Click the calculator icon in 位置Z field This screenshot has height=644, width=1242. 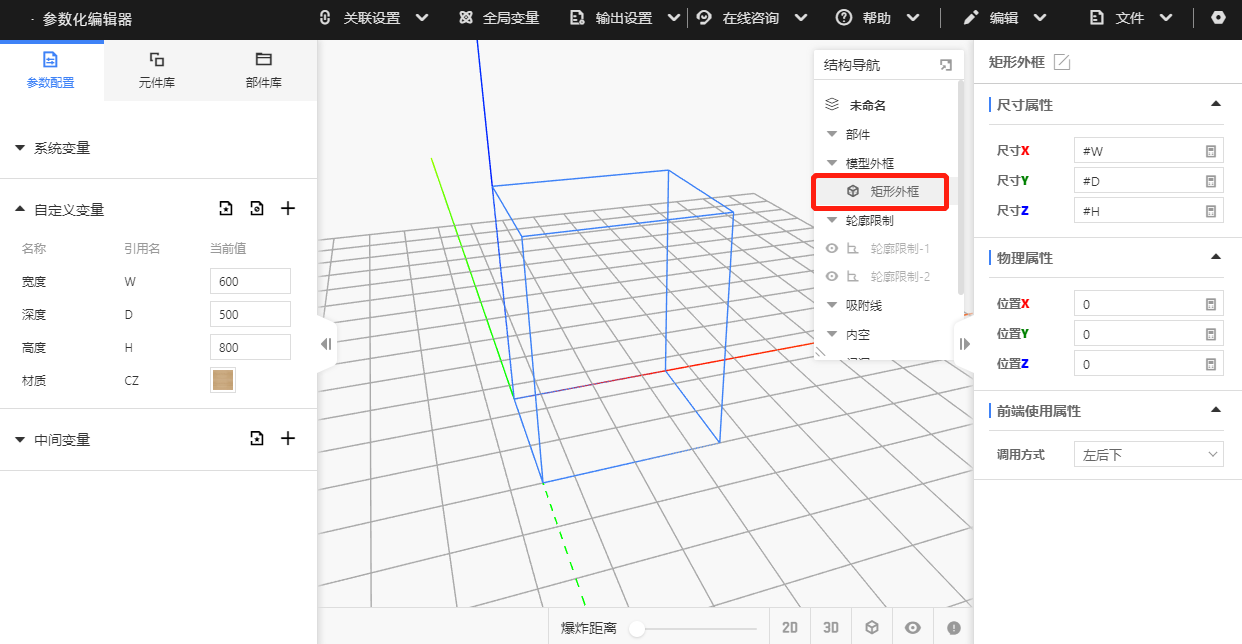pos(1210,364)
